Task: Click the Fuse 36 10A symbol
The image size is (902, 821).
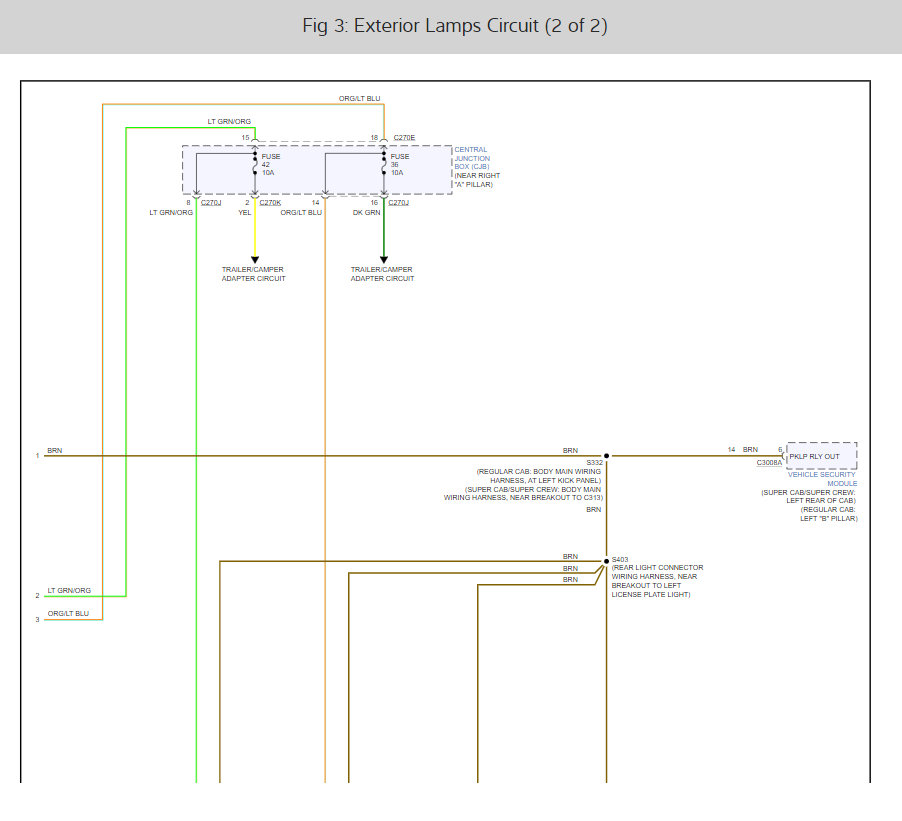Action: [384, 164]
